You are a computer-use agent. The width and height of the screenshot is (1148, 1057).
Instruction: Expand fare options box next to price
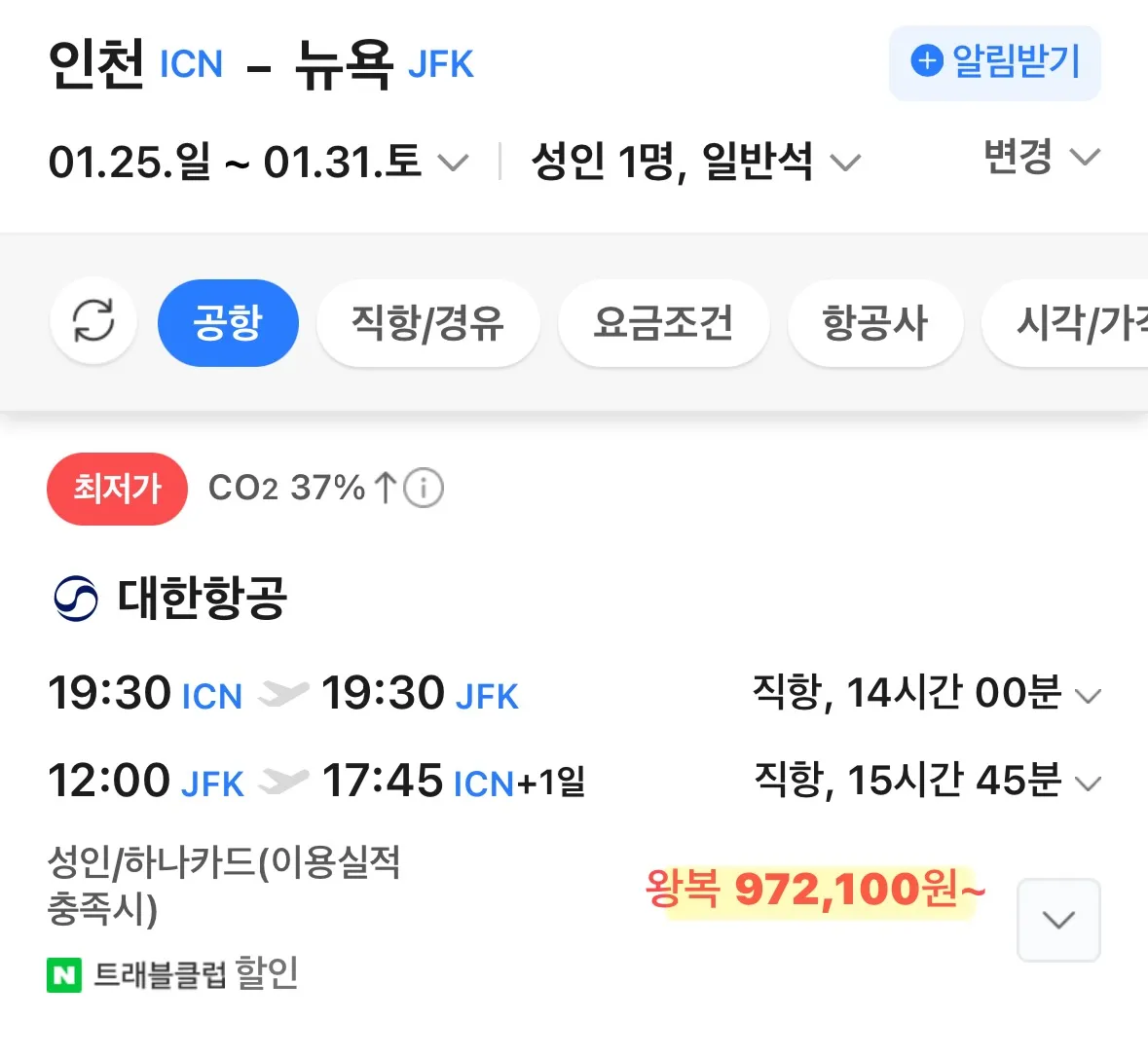click(x=1058, y=920)
